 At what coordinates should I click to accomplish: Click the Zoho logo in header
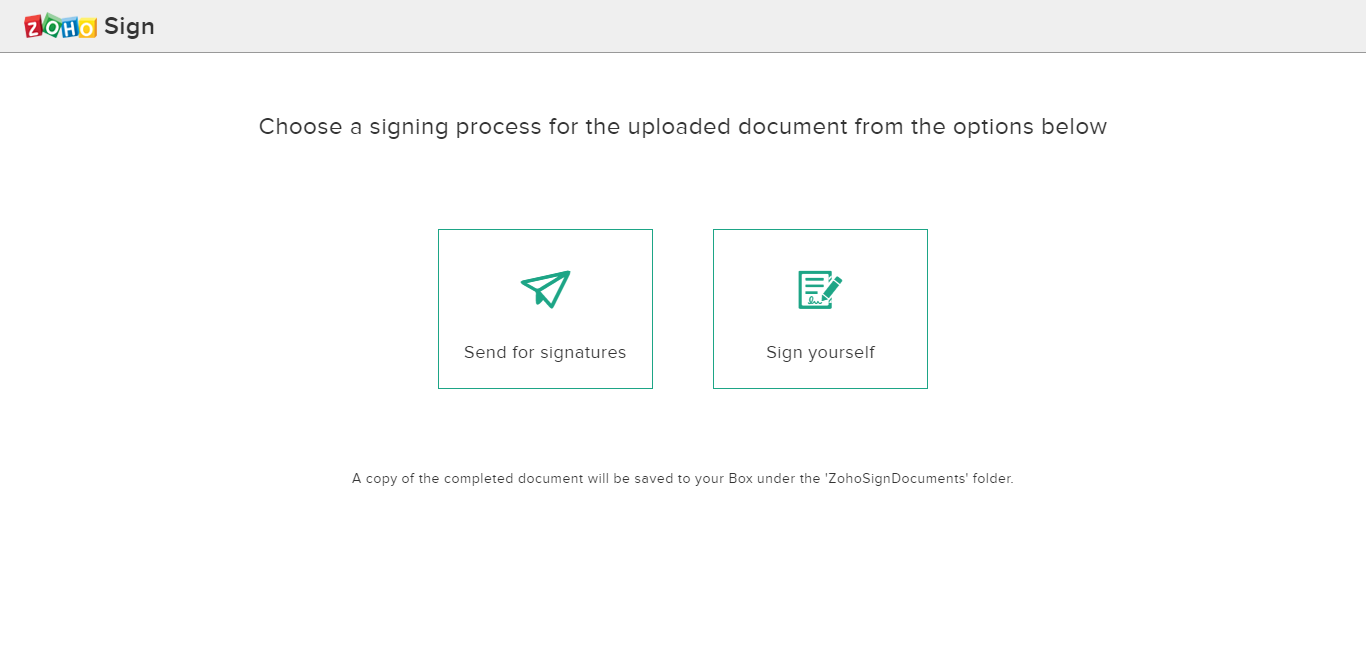(x=60, y=26)
